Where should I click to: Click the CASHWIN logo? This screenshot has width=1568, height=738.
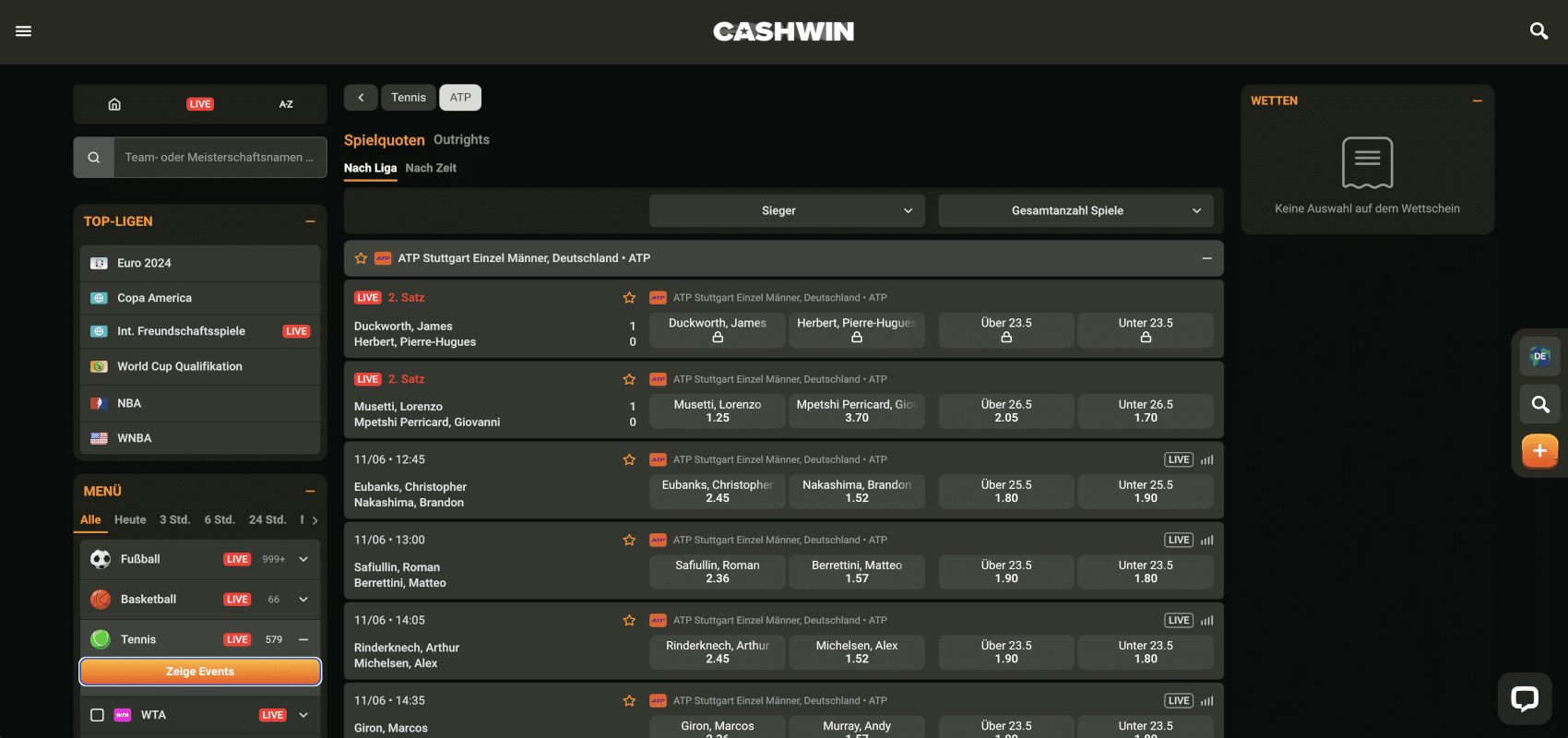tap(783, 31)
